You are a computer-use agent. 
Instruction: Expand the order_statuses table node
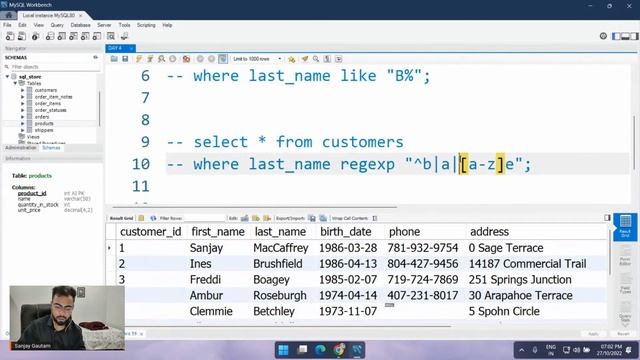click(x=23, y=110)
